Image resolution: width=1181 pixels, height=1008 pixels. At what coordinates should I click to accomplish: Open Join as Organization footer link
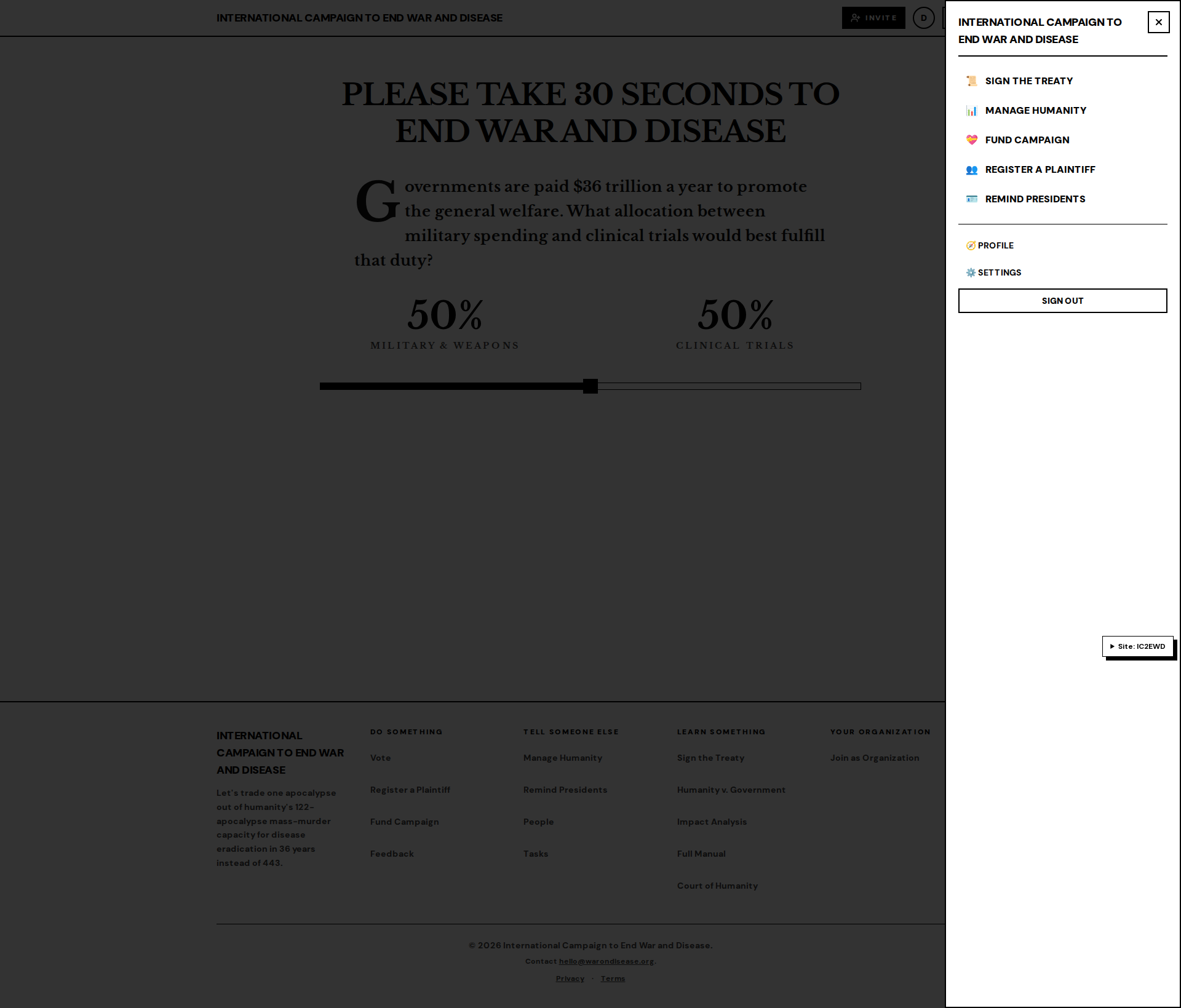[x=875, y=758]
